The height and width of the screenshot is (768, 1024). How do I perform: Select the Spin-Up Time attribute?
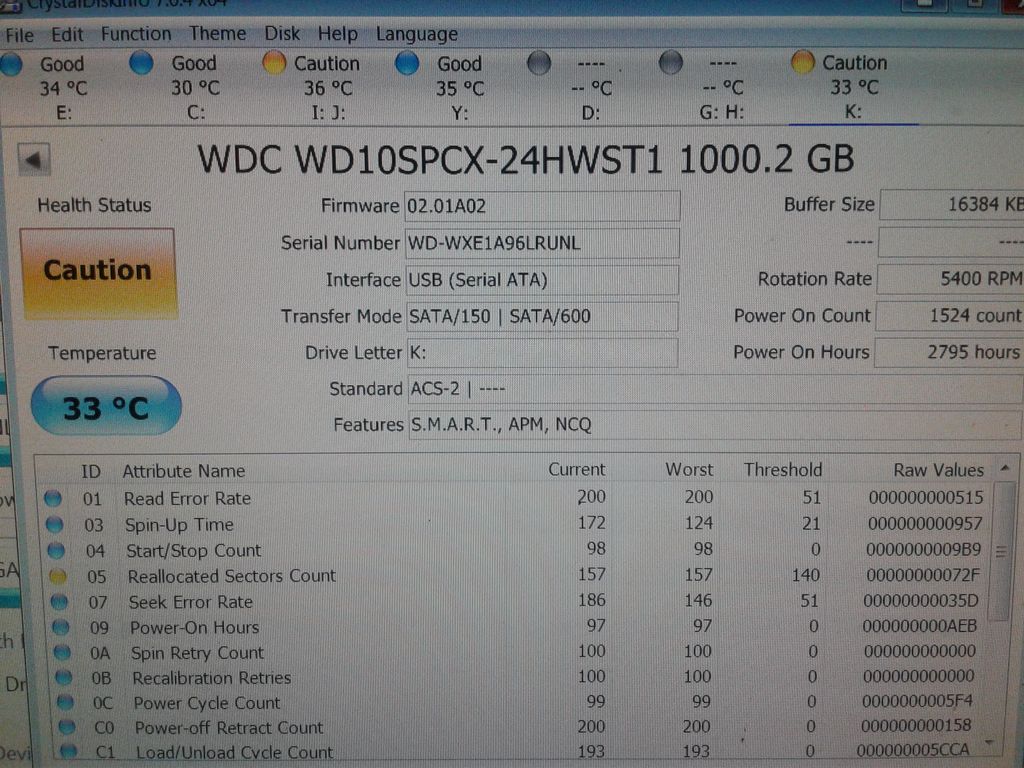(179, 525)
